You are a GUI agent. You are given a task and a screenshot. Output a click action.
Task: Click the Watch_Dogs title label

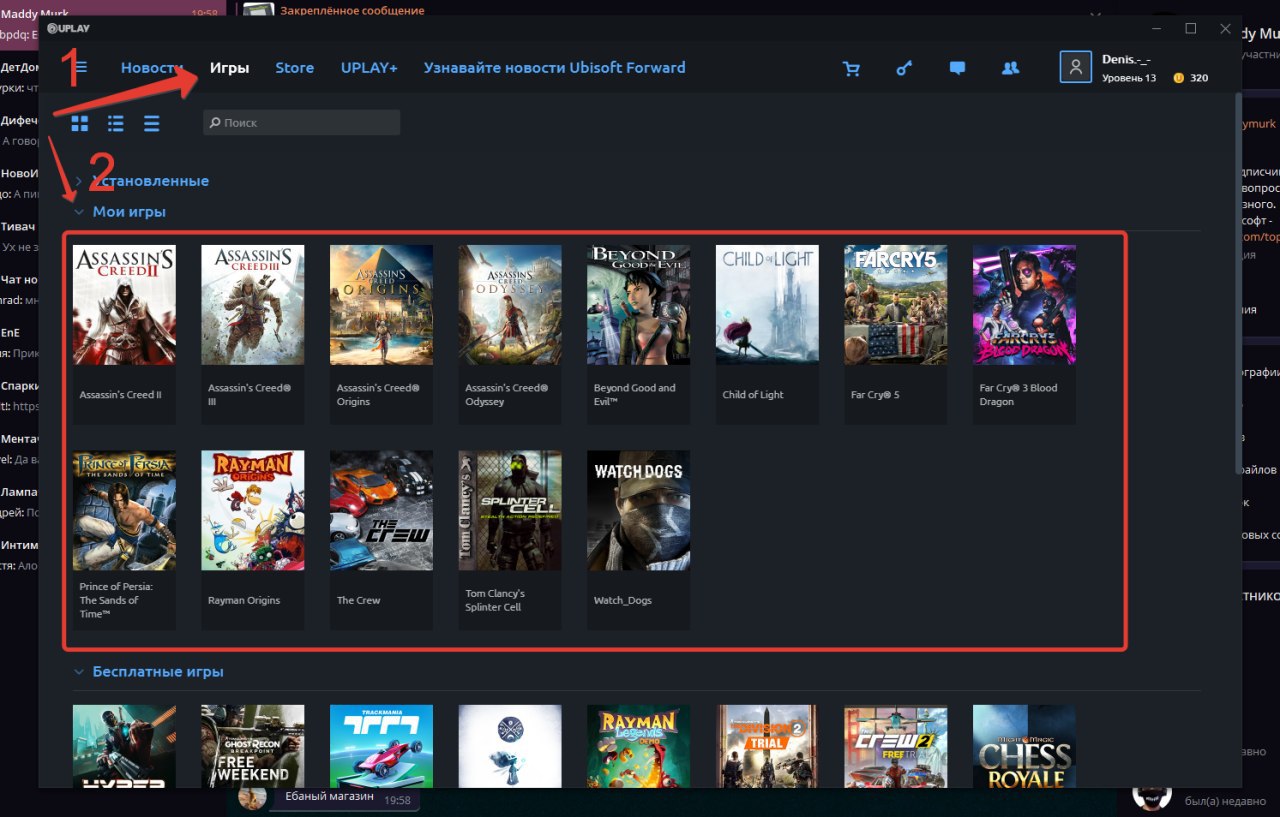622,601
